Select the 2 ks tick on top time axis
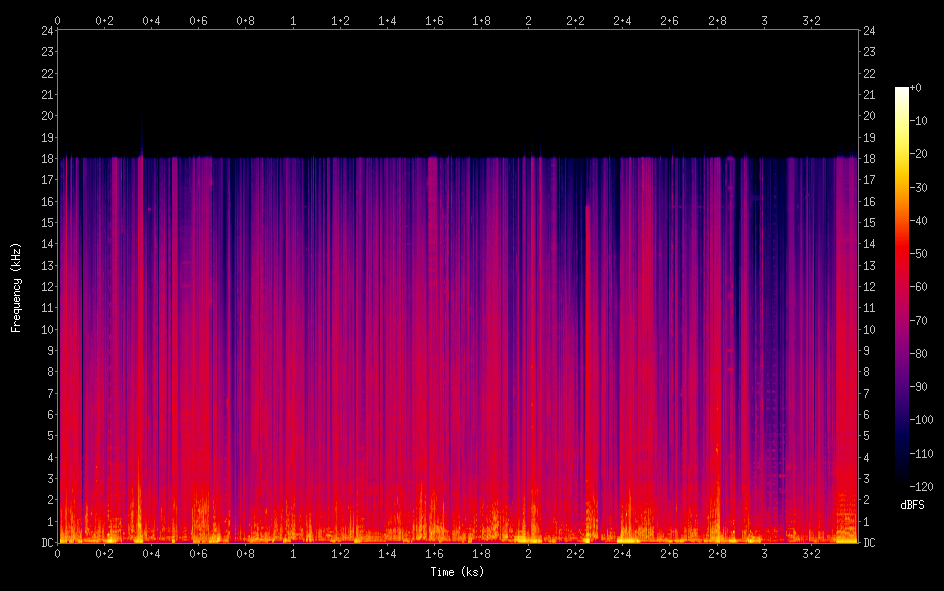Image resolution: width=944 pixels, height=591 pixels. coord(529,19)
